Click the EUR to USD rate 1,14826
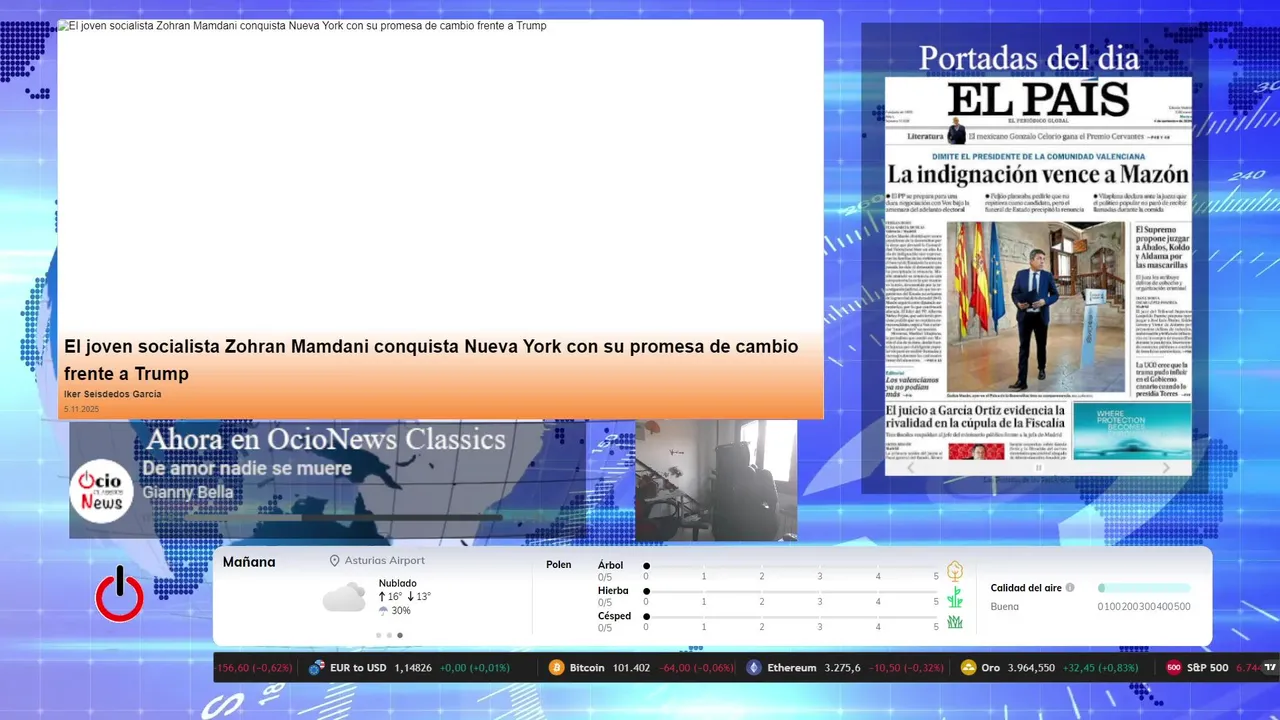The height and width of the screenshot is (720, 1280). click(x=413, y=667)
